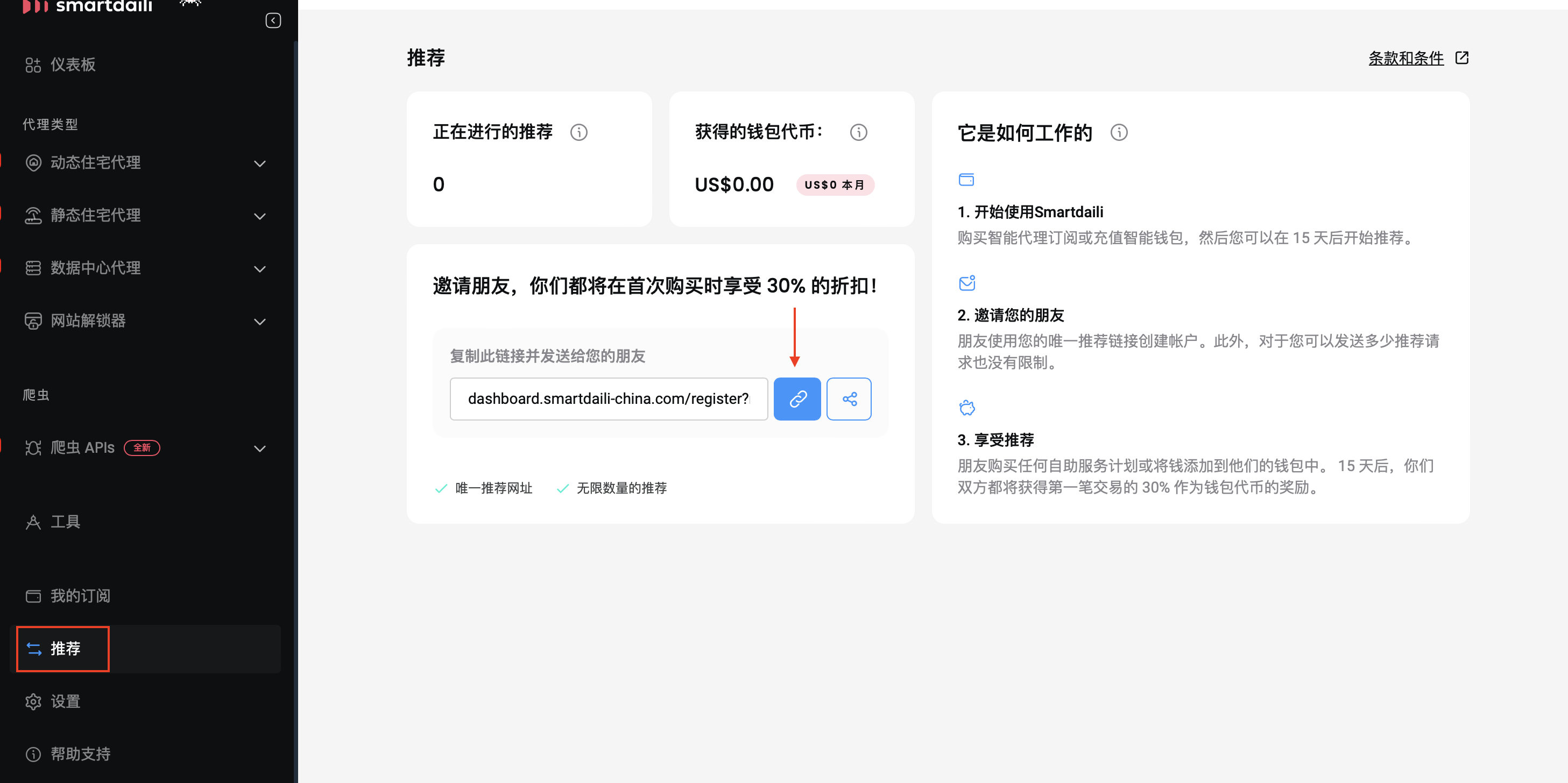Click the 数据中心代理 menu label
The width and height of the screenshot is (1568, 783).
pos(96,268)
